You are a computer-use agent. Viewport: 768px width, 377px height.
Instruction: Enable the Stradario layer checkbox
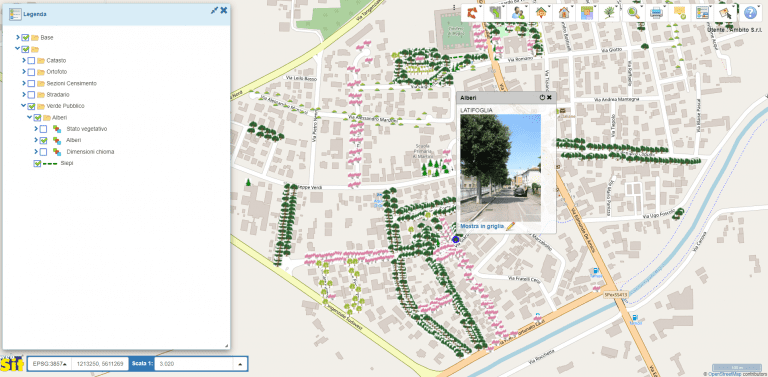[x=31, y=94]
